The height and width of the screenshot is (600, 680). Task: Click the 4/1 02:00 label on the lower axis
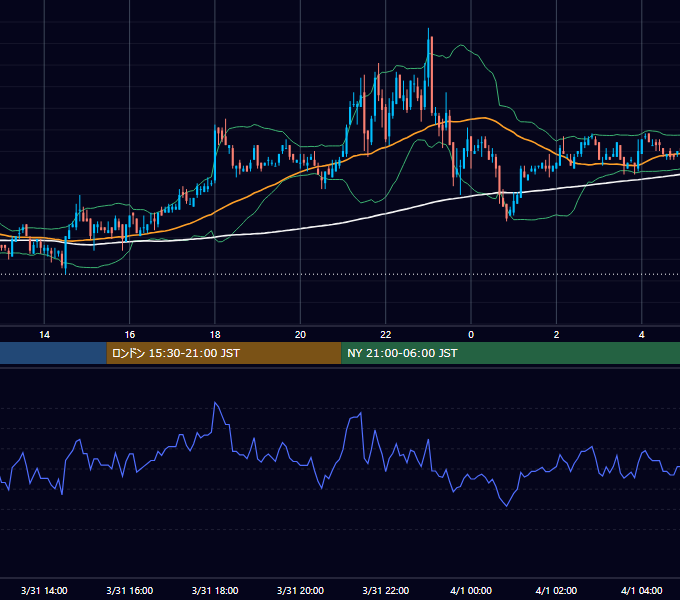(556, 590)
